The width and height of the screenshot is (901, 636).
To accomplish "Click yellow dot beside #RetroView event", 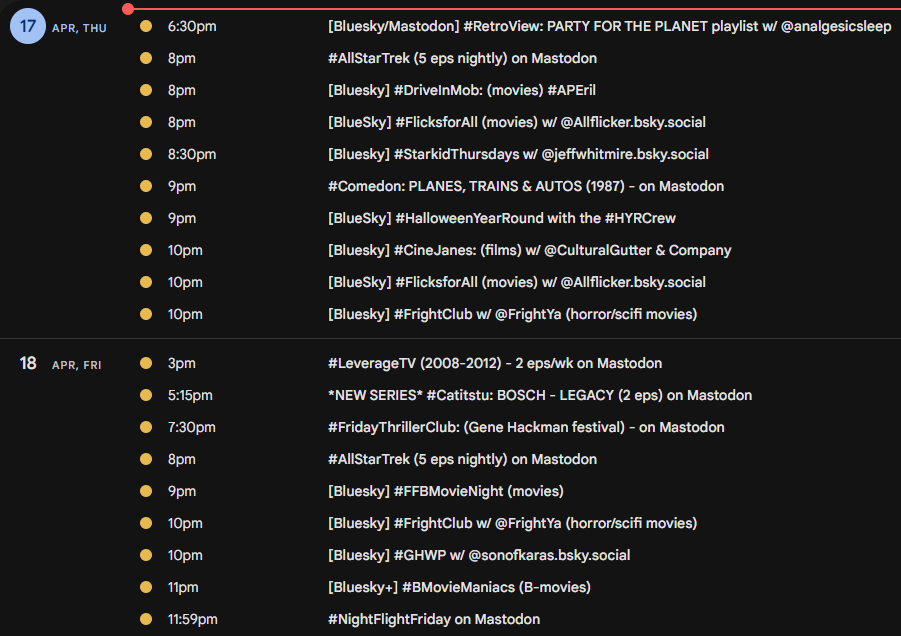I will click(146, 26).
